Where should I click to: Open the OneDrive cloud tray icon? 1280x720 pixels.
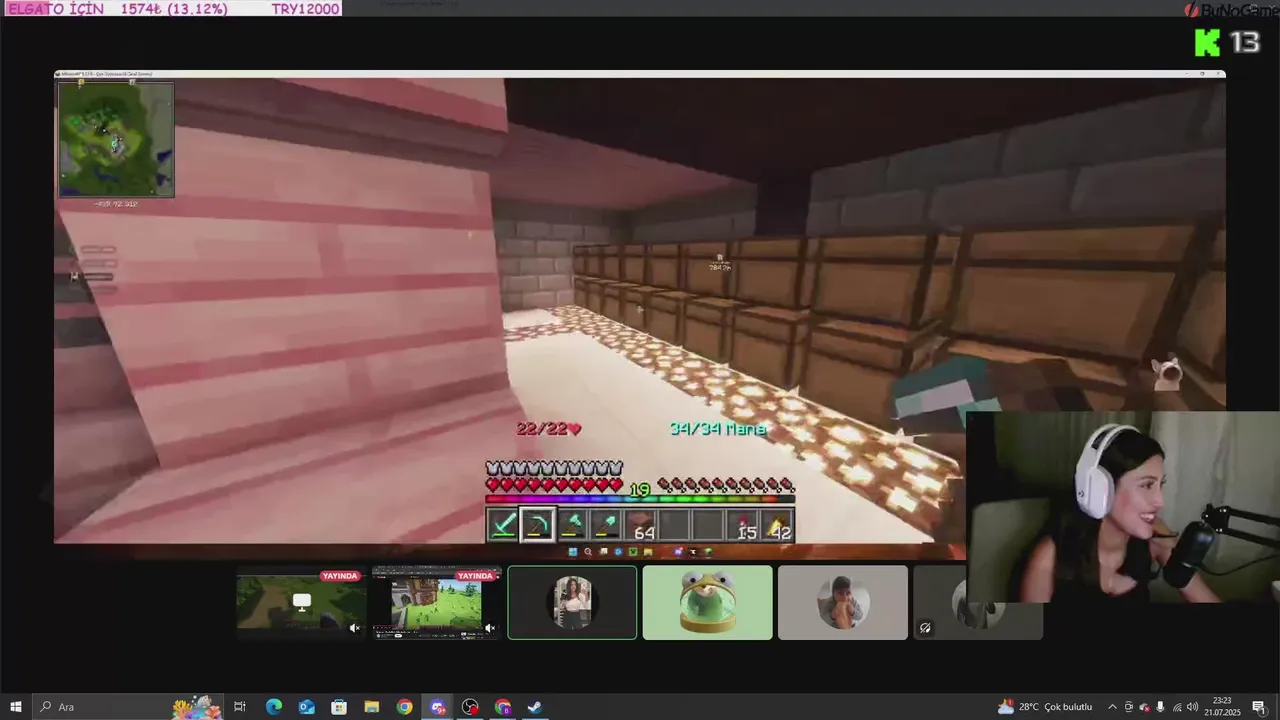tap(1144, 707)
